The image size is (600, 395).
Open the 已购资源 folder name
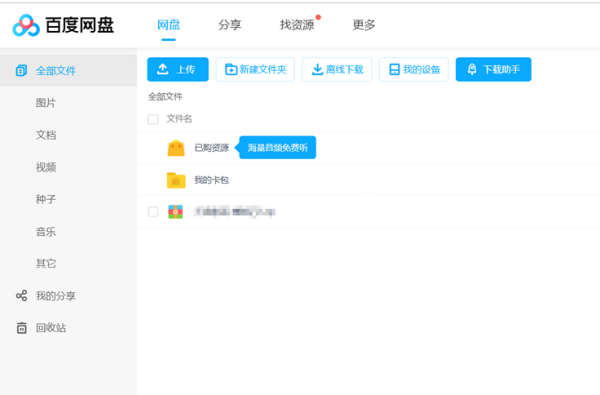212,148
